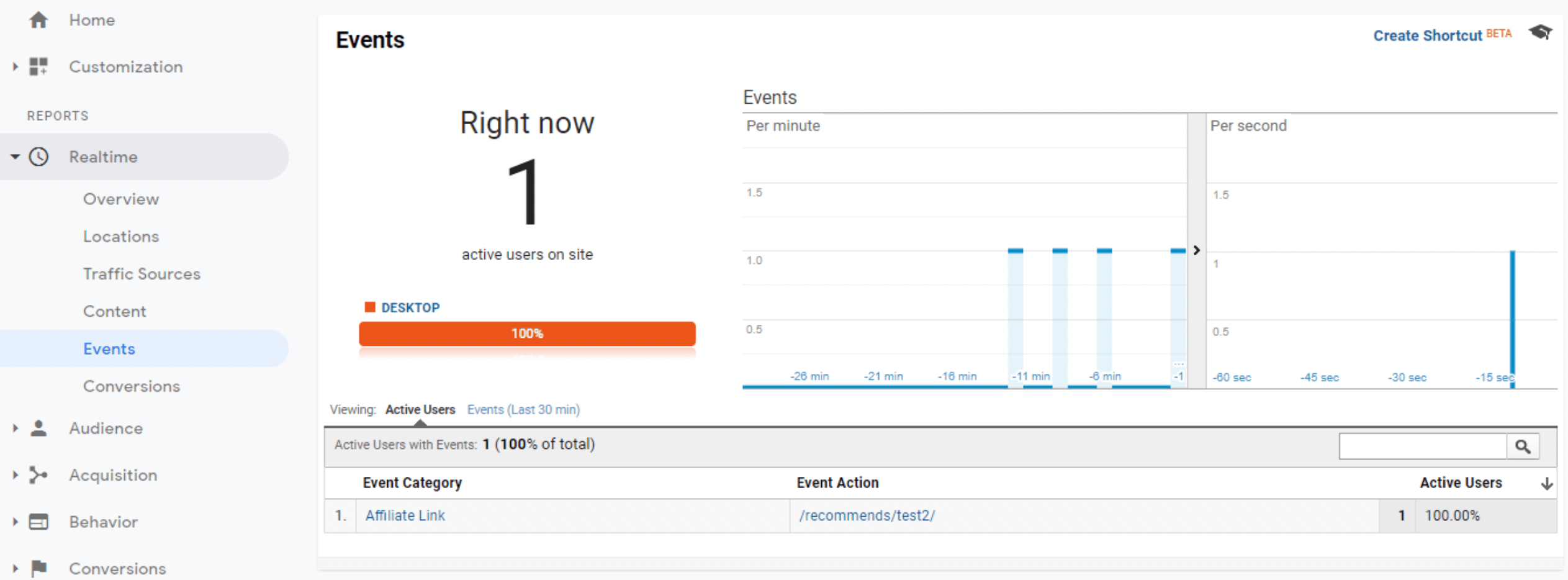Click the Audience person icon
This screenshot has height=580, width=1568.
click(x=38, y=428)
